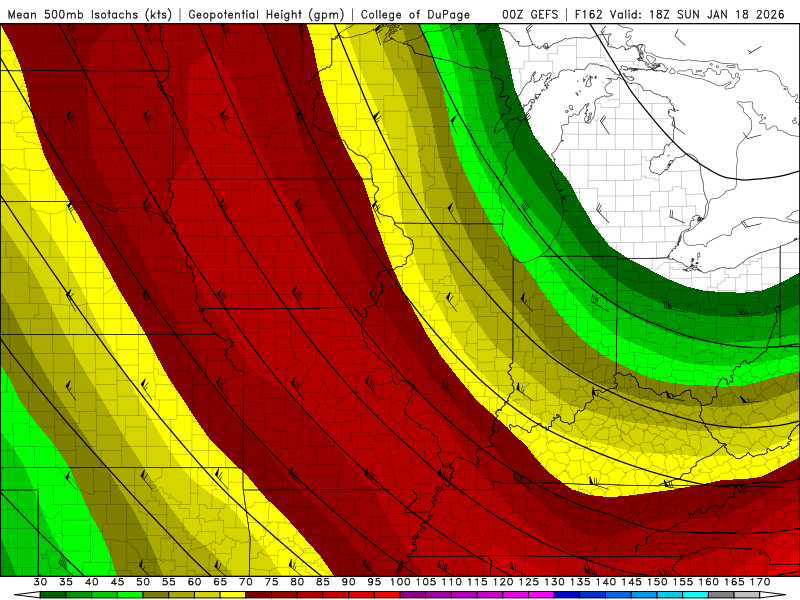Click the "45" legend value

click(117, 582)
